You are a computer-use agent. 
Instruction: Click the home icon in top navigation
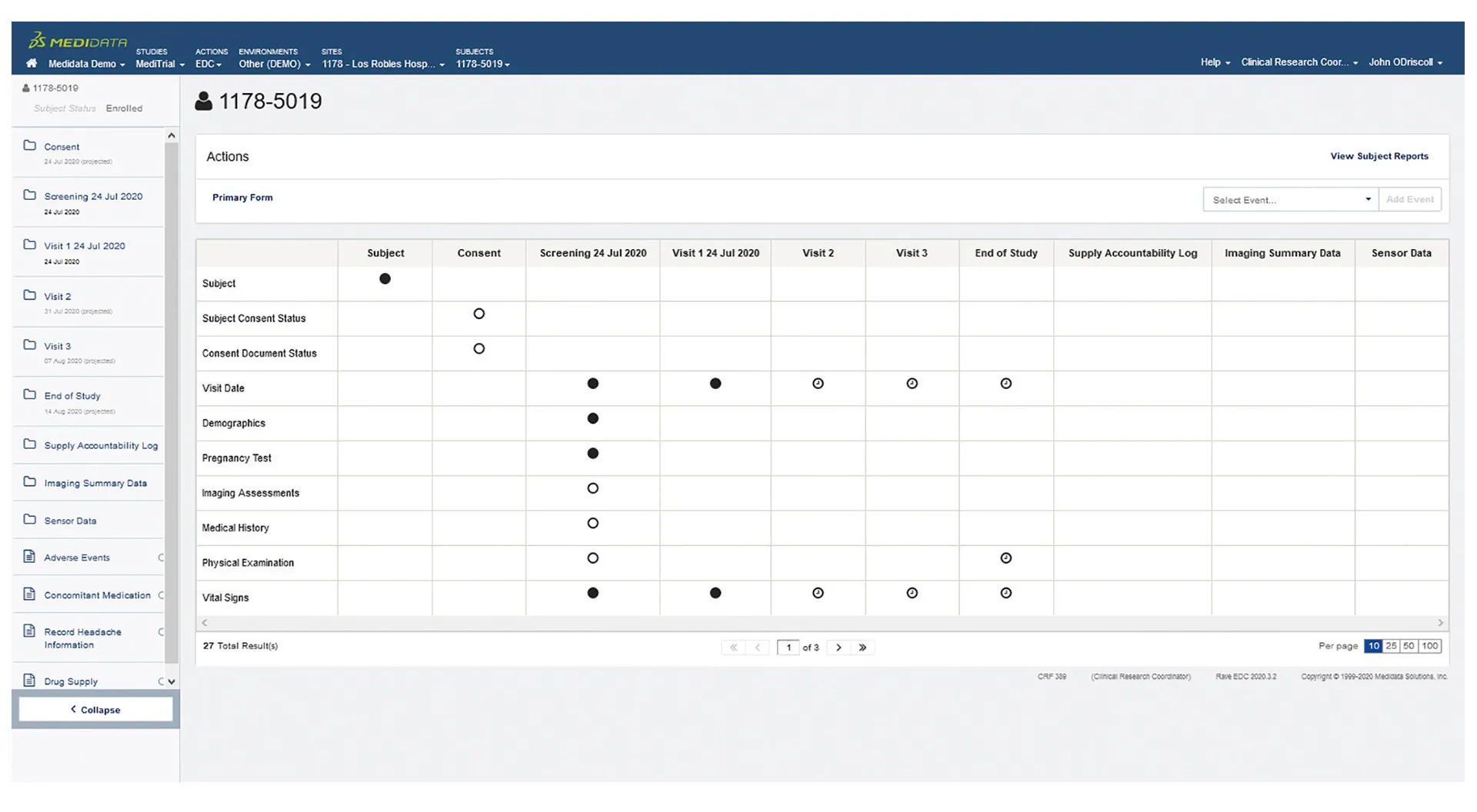coord(32,63)
